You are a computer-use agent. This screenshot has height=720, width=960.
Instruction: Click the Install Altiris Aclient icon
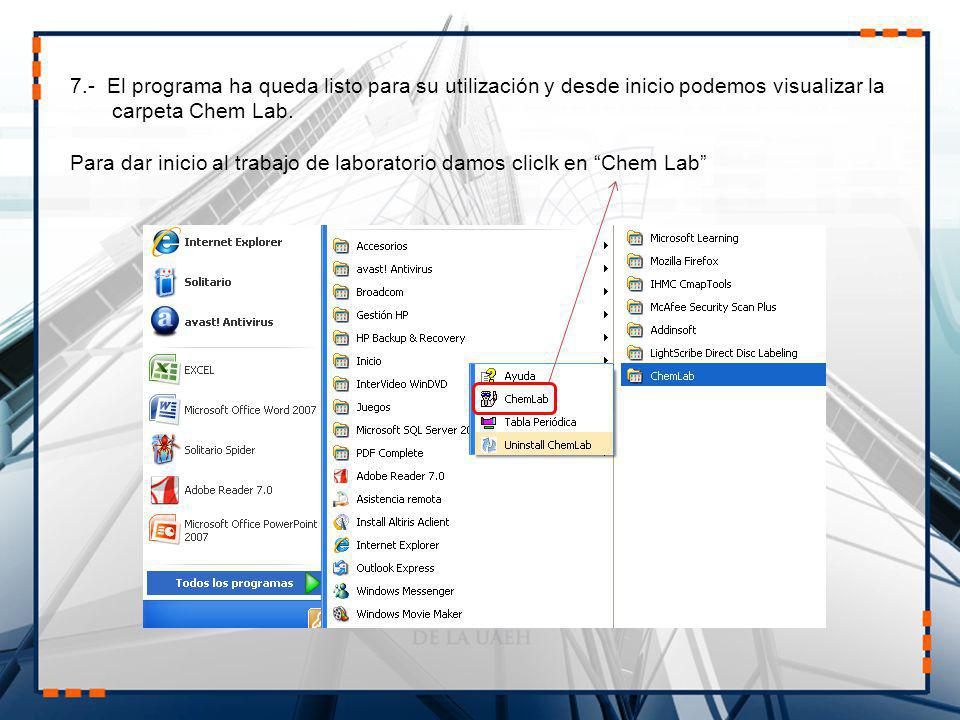(341, 522)
